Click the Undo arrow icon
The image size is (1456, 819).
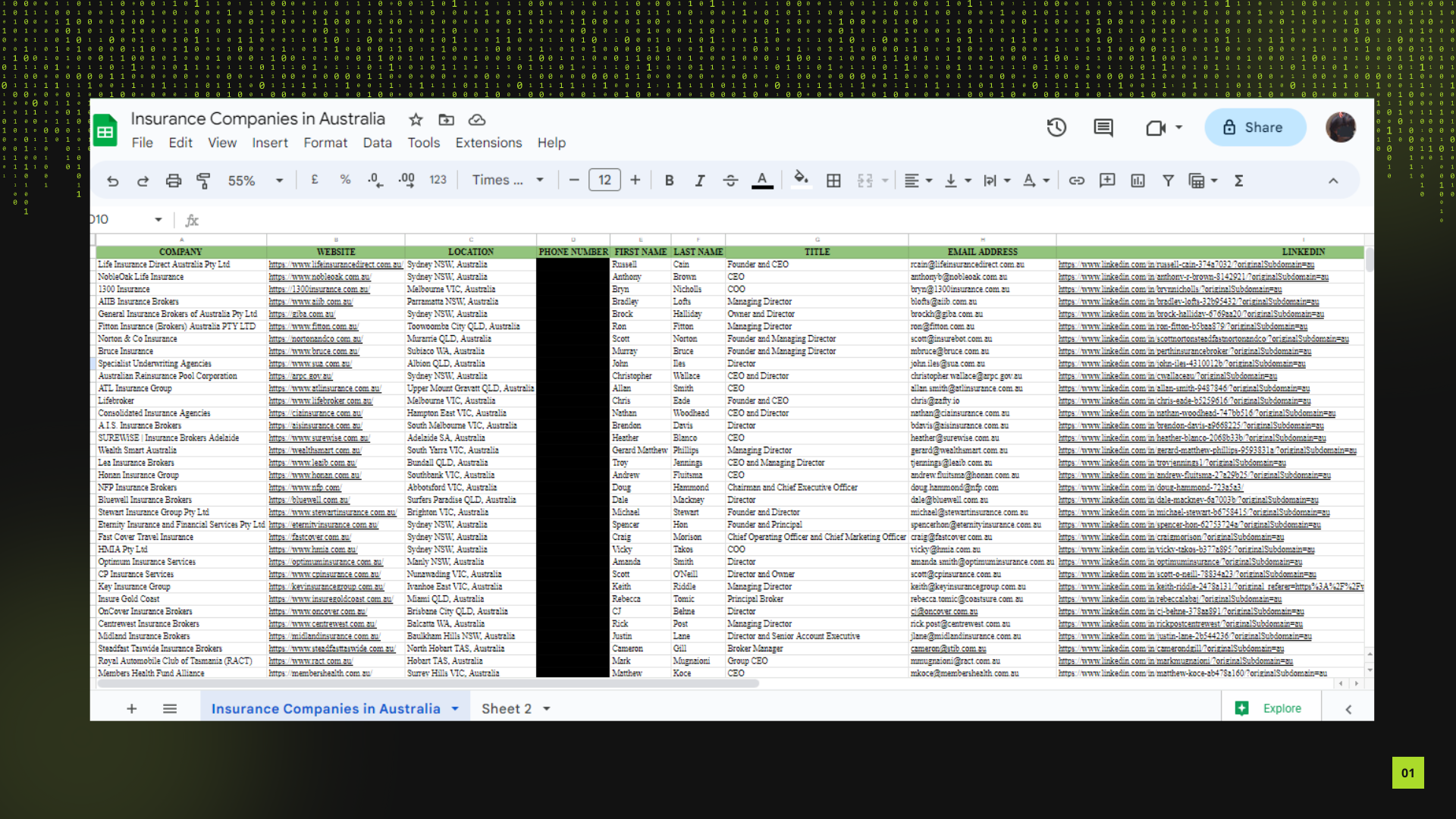[x=113, y=180]
